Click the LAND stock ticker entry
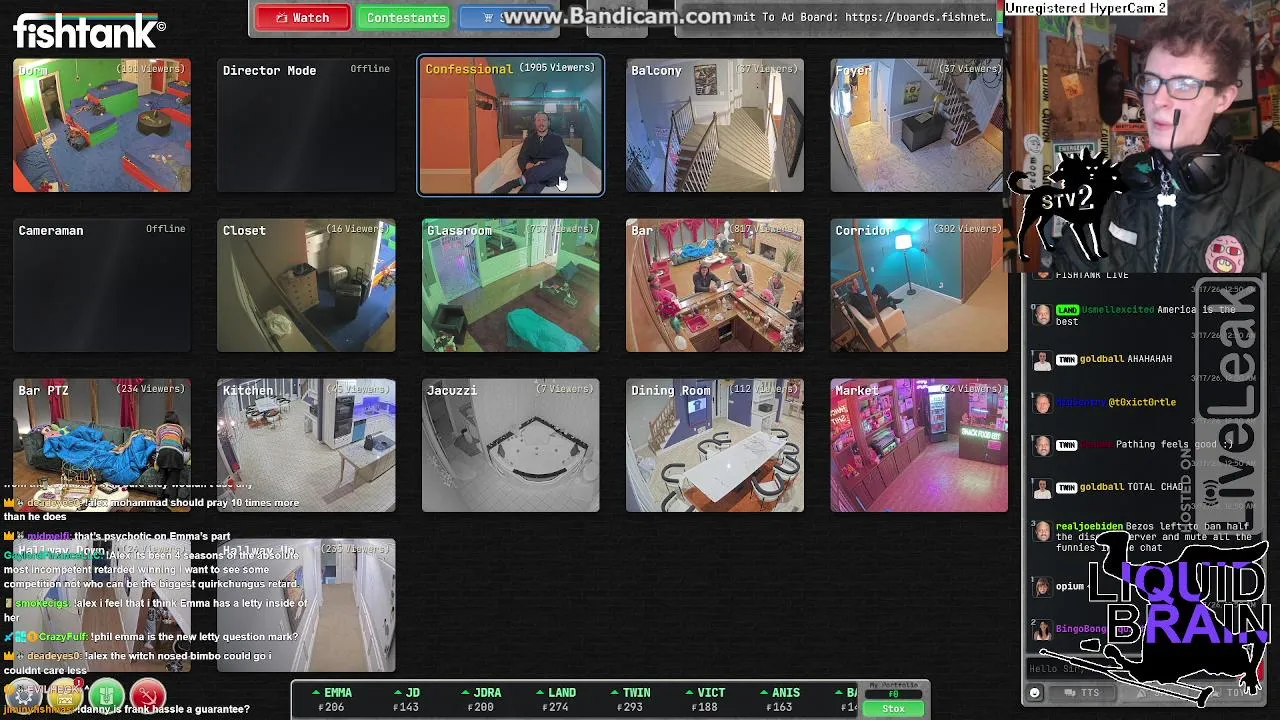1280x720 pixels. (x=555, y=699)
